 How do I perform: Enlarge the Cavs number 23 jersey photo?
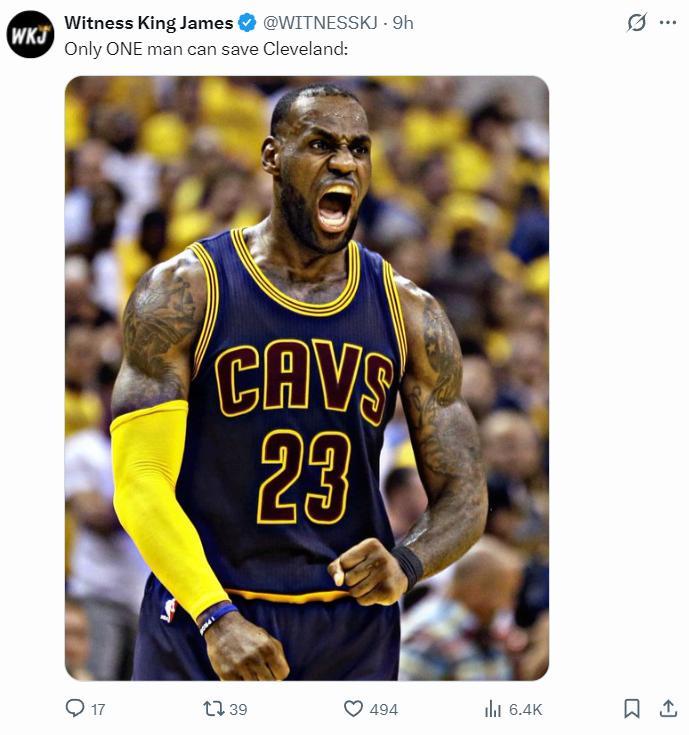click(x=306, y=378)
